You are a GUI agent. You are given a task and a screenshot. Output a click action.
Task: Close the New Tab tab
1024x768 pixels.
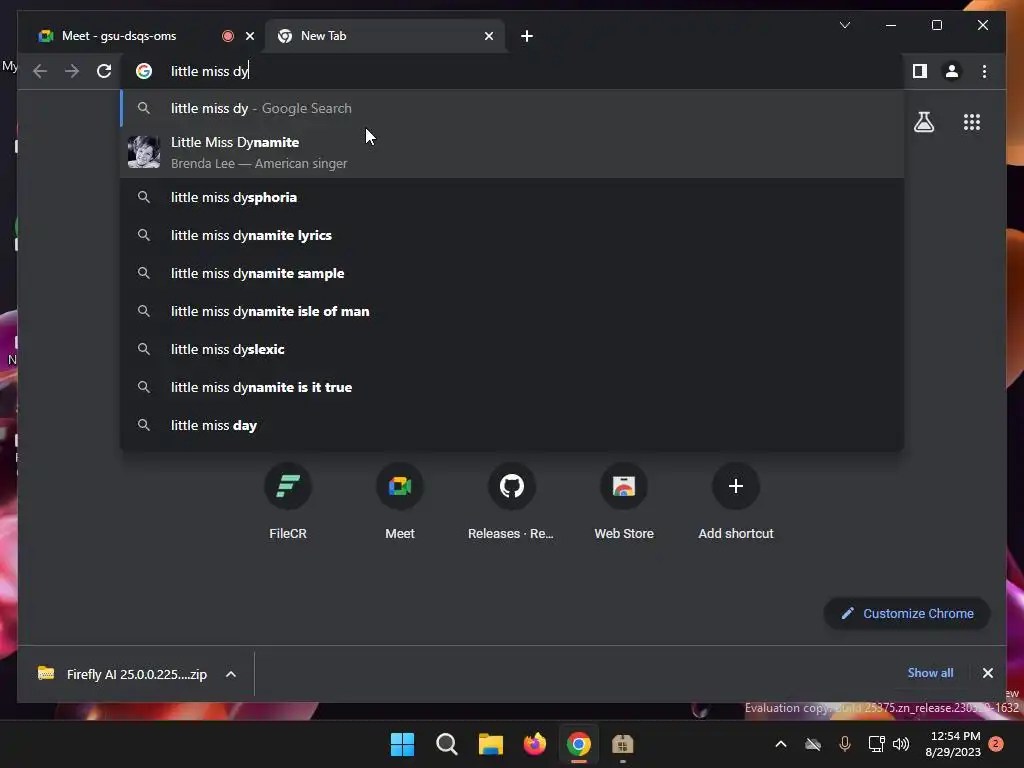coord(488,36)
